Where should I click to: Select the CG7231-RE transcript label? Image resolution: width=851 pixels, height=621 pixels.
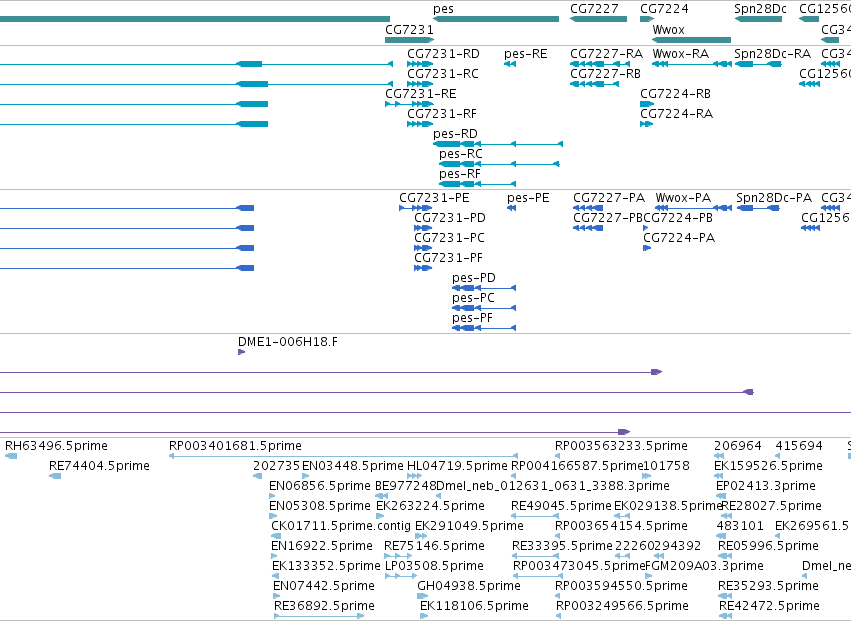pyautogui.click(x=421, y=94)
